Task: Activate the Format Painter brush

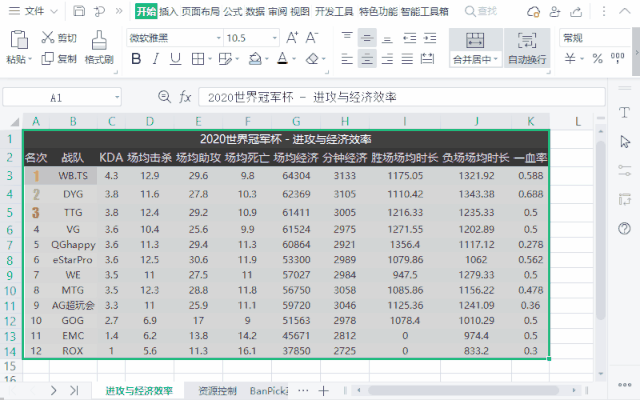Action: pos(99,40)
